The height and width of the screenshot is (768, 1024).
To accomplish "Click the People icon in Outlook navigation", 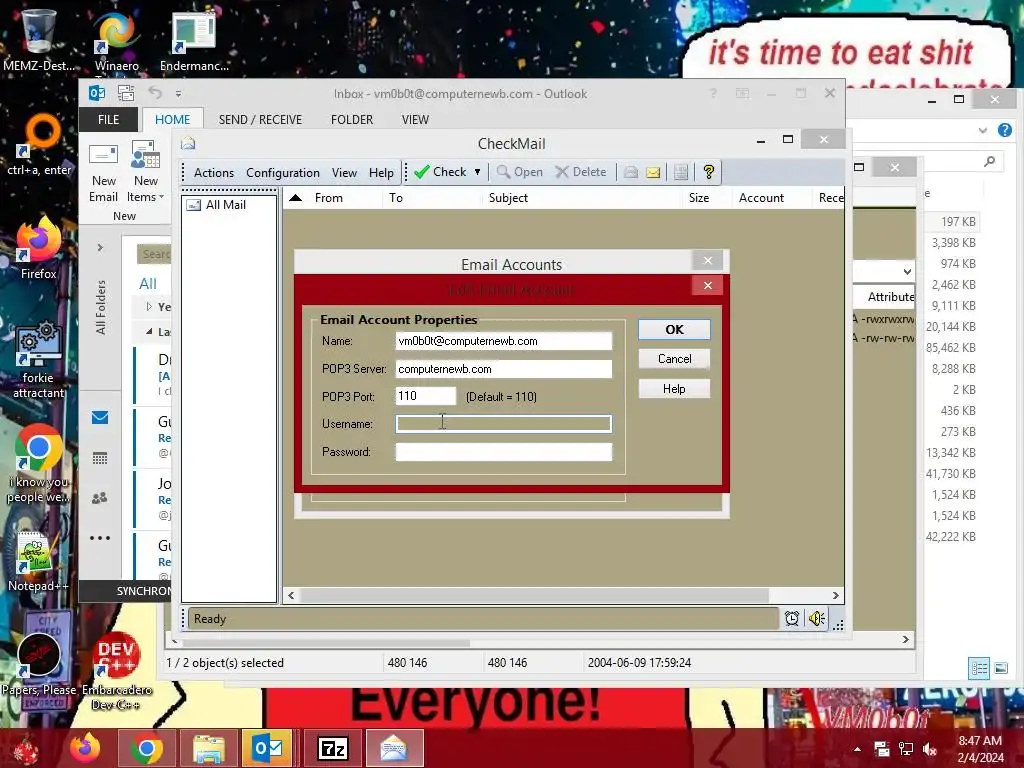I will click(100, 498).
